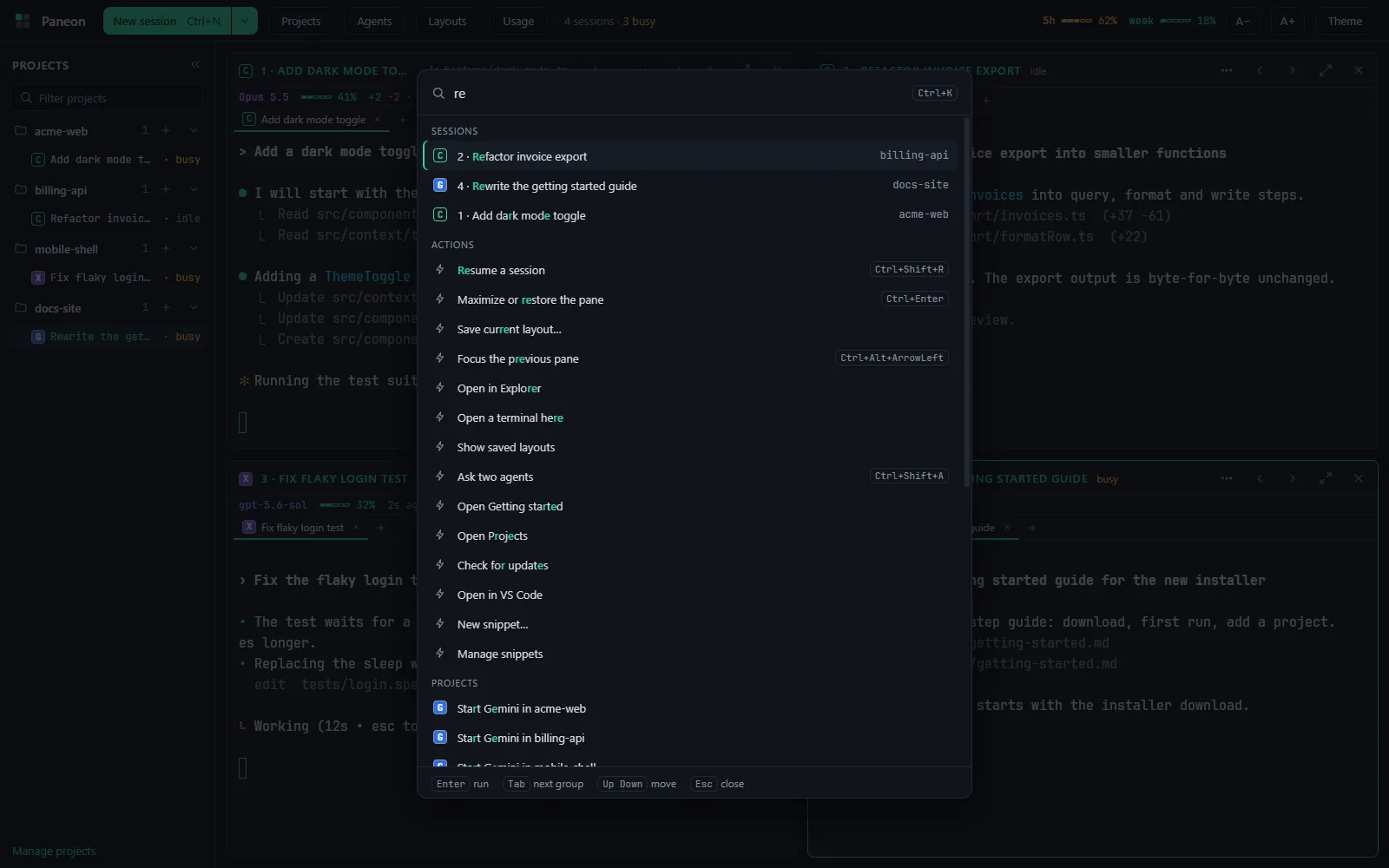Run the Maximize or restore the pane action

[691, 299]
